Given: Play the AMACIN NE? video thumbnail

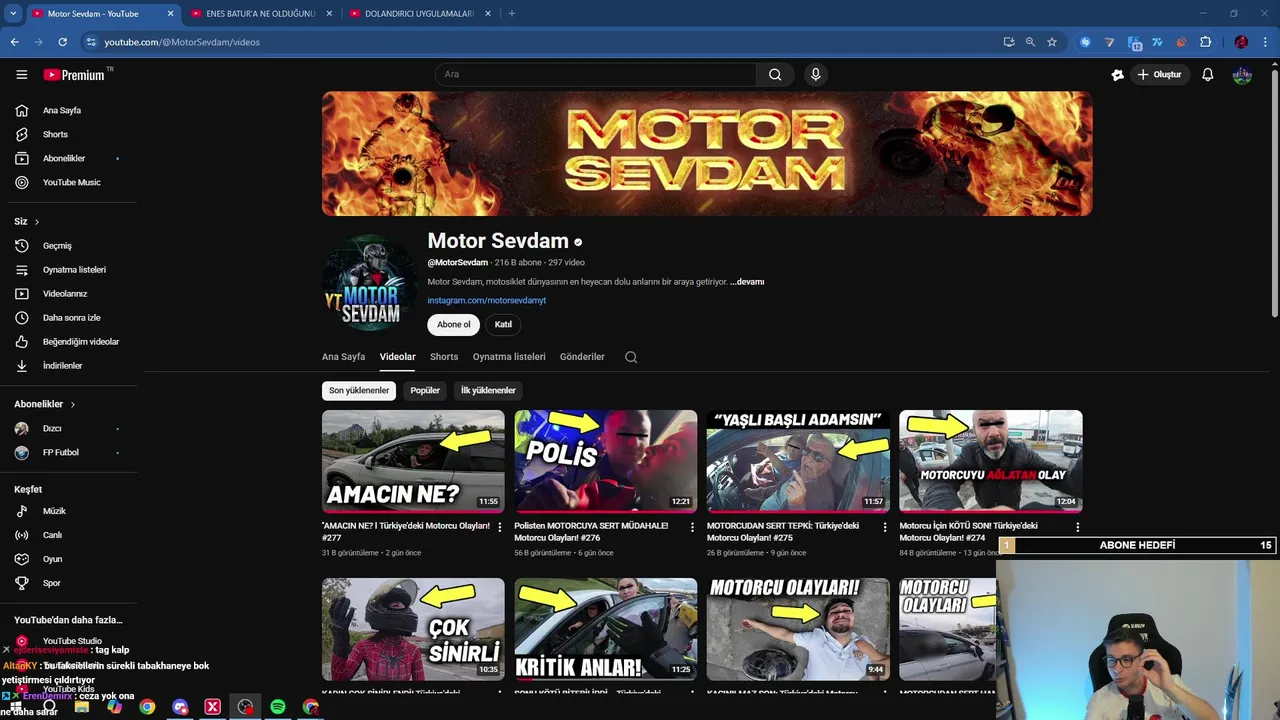Looking at the screenshot, I should pos(413,461).
